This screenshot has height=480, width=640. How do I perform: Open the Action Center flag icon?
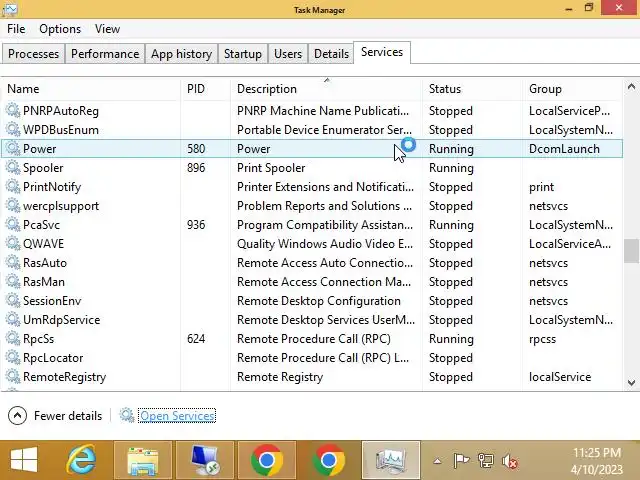tap(461, 461)
